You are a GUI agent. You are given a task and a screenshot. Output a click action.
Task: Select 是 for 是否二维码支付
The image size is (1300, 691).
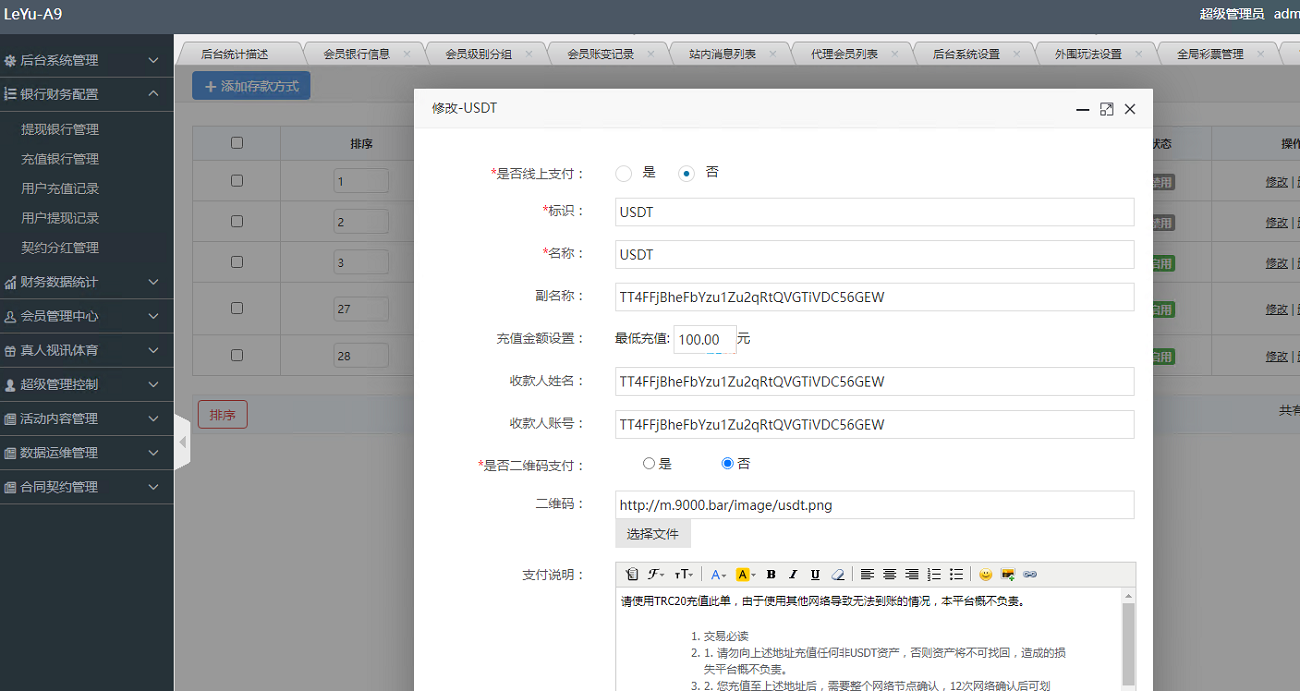tap(649, 464)
